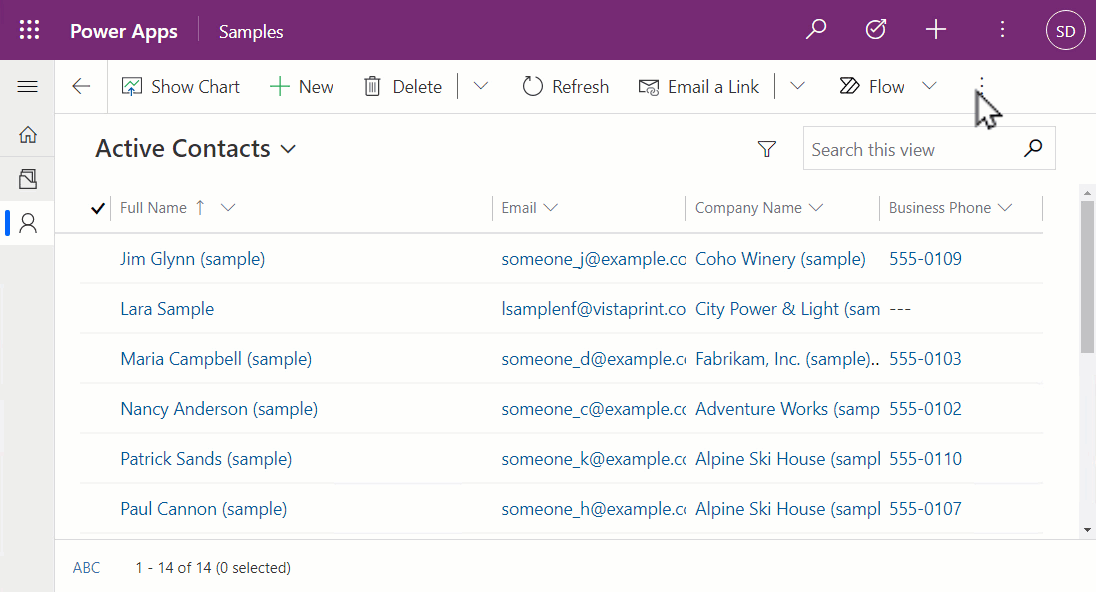Open the view filter funnel icon
The image size is (1096, 592).
[767, 149]
